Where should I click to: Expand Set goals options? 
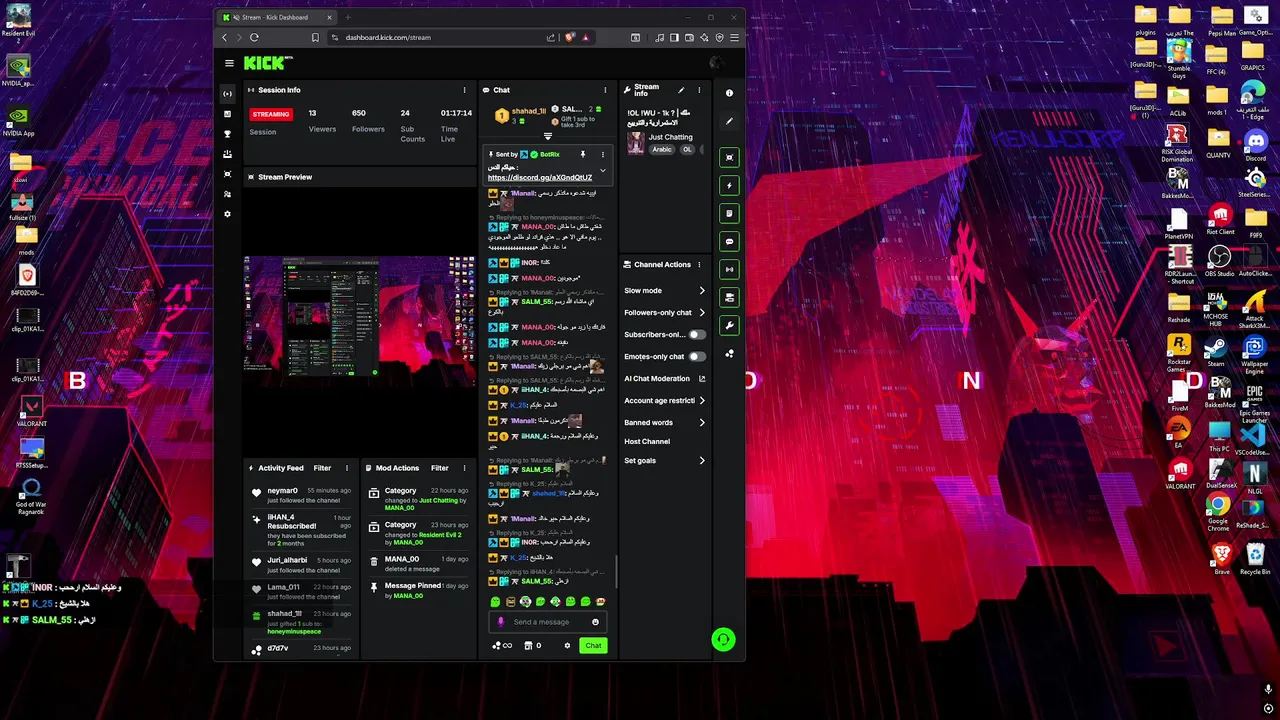pos(702,461)
